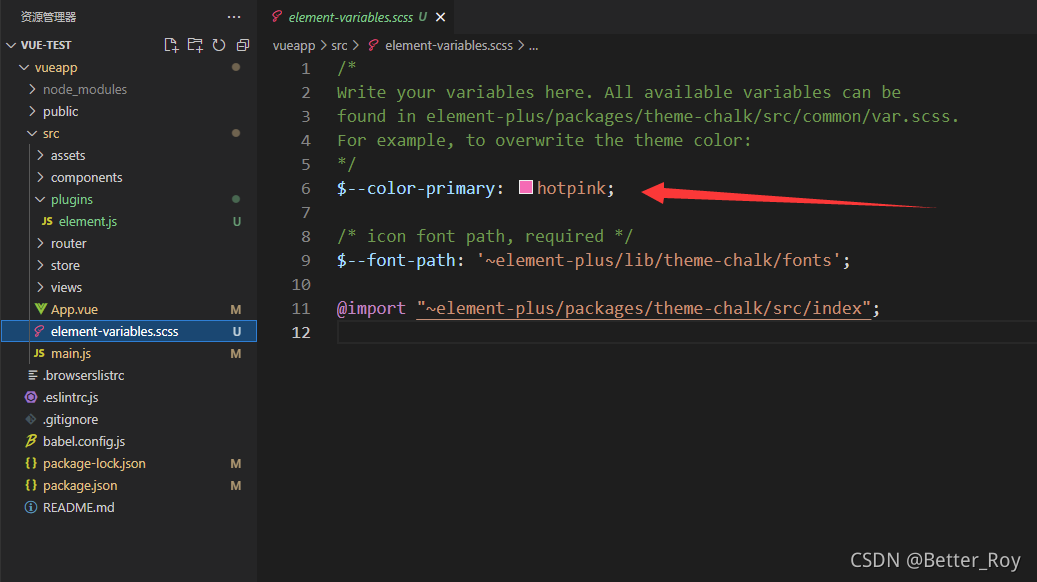Close the element-variables.scss editor tab
Screen dimensions: 1037x582
pyautogui.click(x=440, y=17)
